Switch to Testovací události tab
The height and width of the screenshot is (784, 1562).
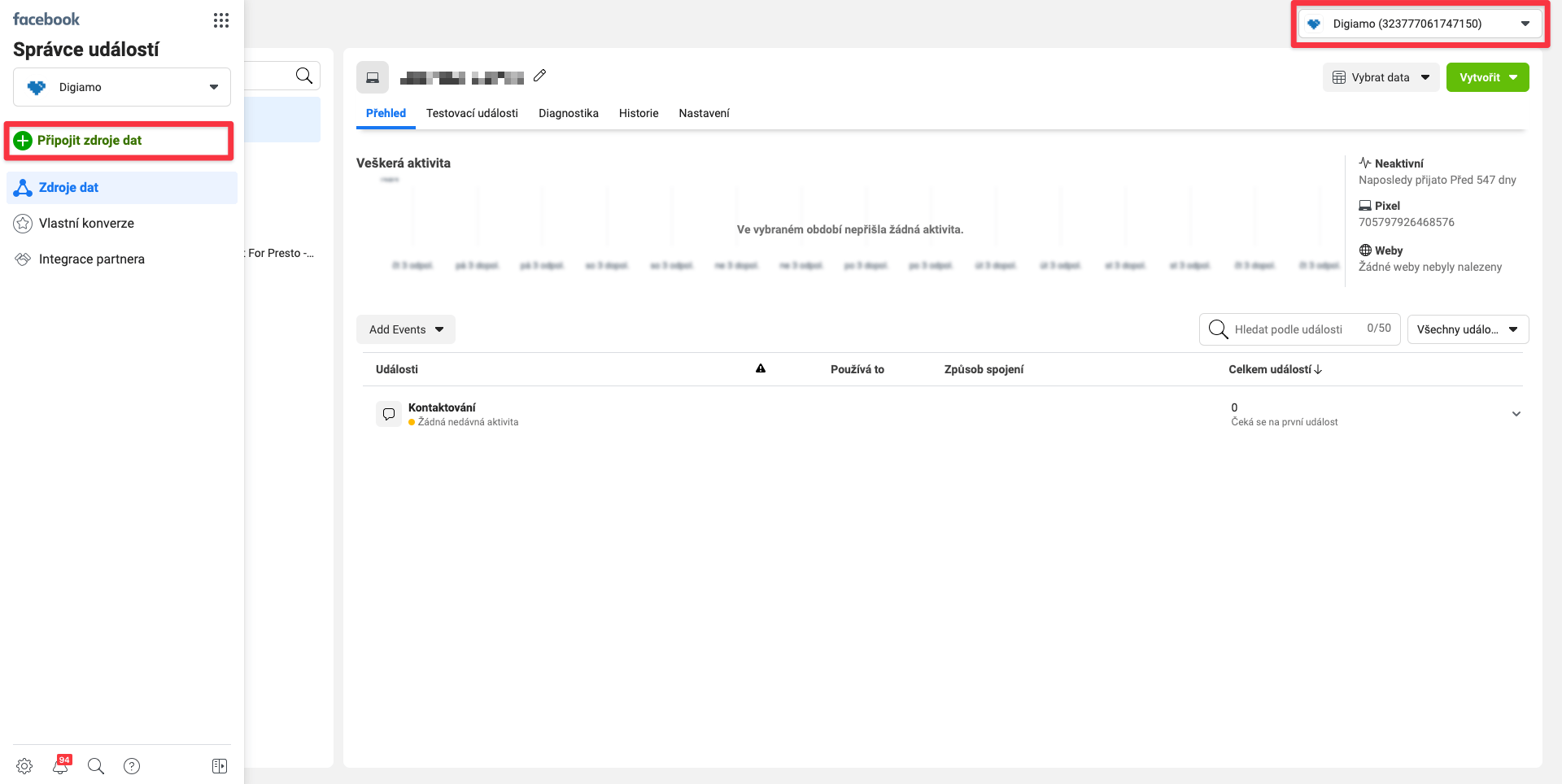(x=472, y=113)
